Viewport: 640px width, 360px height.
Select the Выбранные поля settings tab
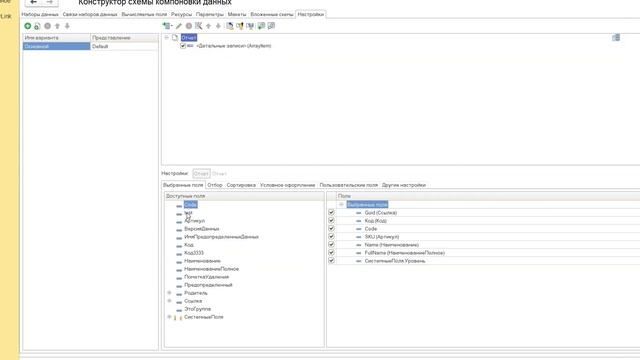tap(183, 185)
